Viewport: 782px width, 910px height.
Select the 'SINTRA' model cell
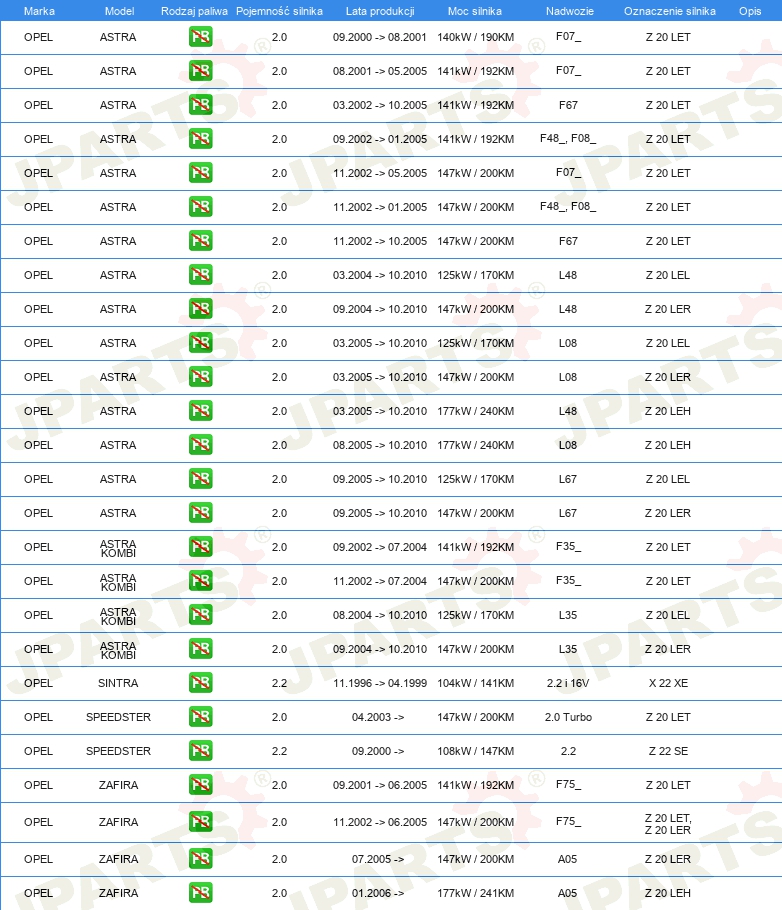pyautogui.click(x=118, y=683)
